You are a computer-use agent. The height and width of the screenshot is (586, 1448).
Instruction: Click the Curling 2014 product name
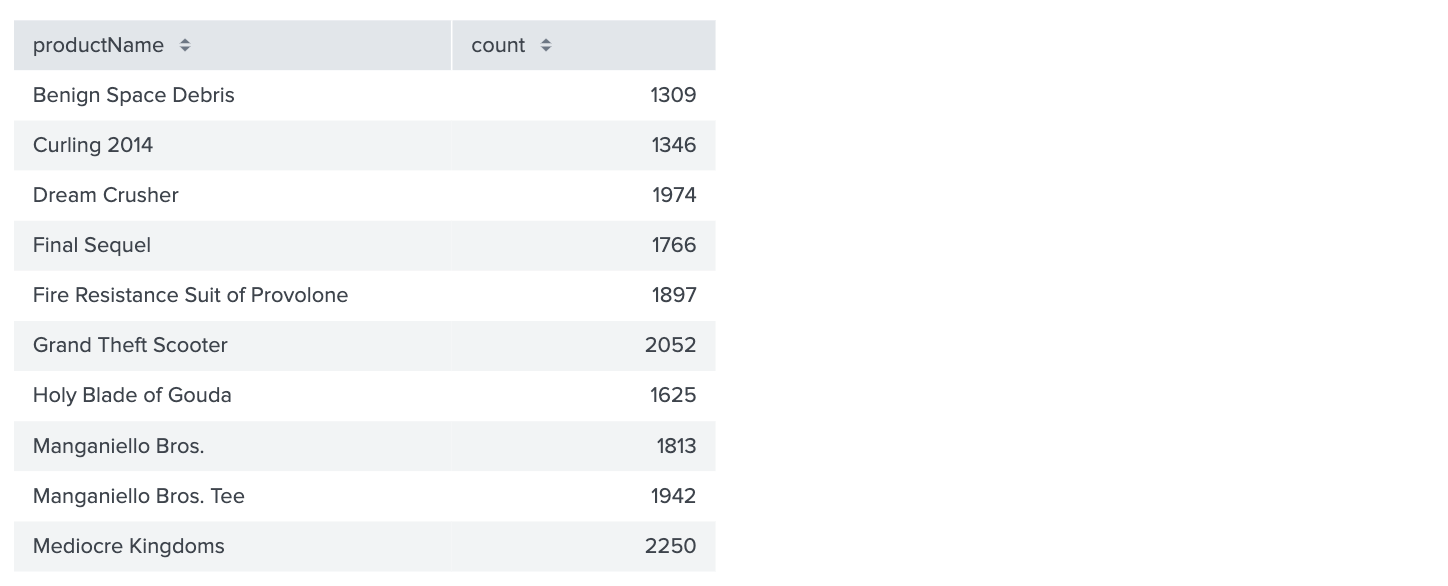(x=93, y=145)
